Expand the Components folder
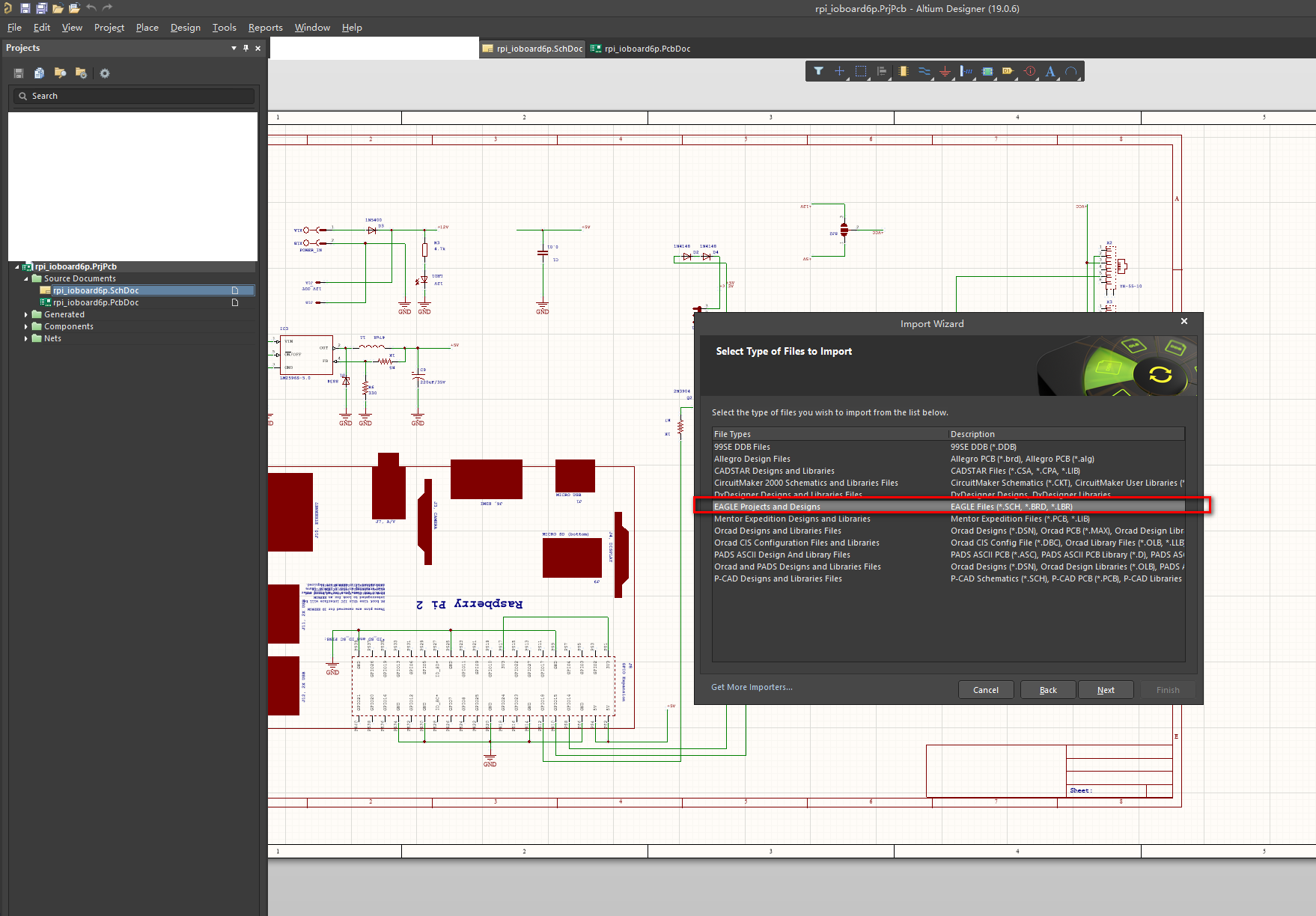The image size is (1316, 916). pyautogui.click(x=26, y=326)
